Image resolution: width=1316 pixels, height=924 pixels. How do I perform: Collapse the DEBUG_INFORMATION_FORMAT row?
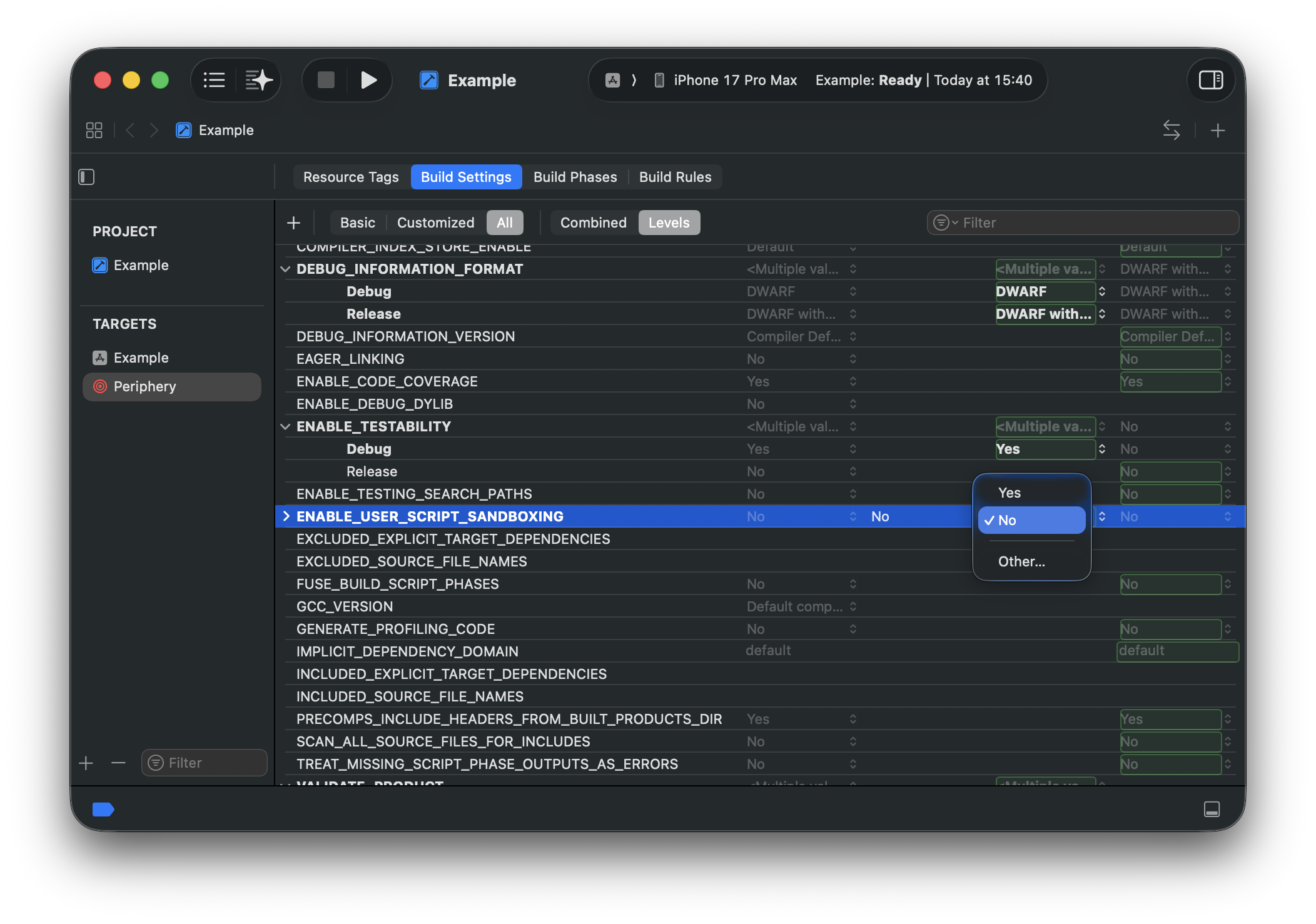[285, 269]
